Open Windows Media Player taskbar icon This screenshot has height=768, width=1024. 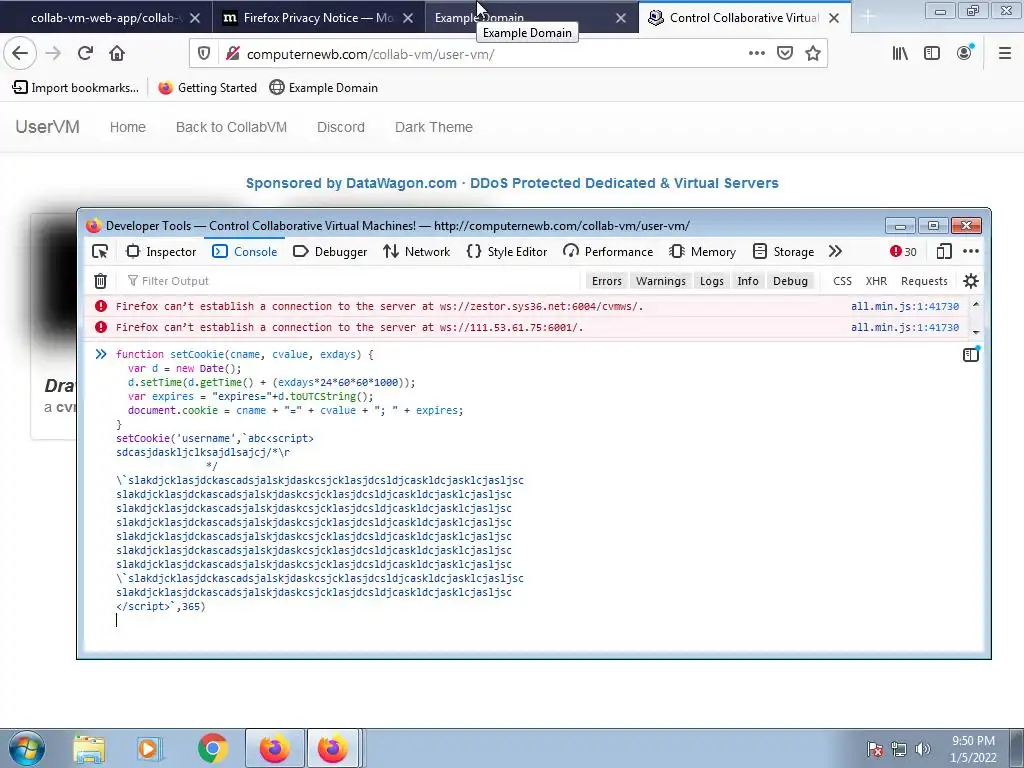(x=150, y=749)
